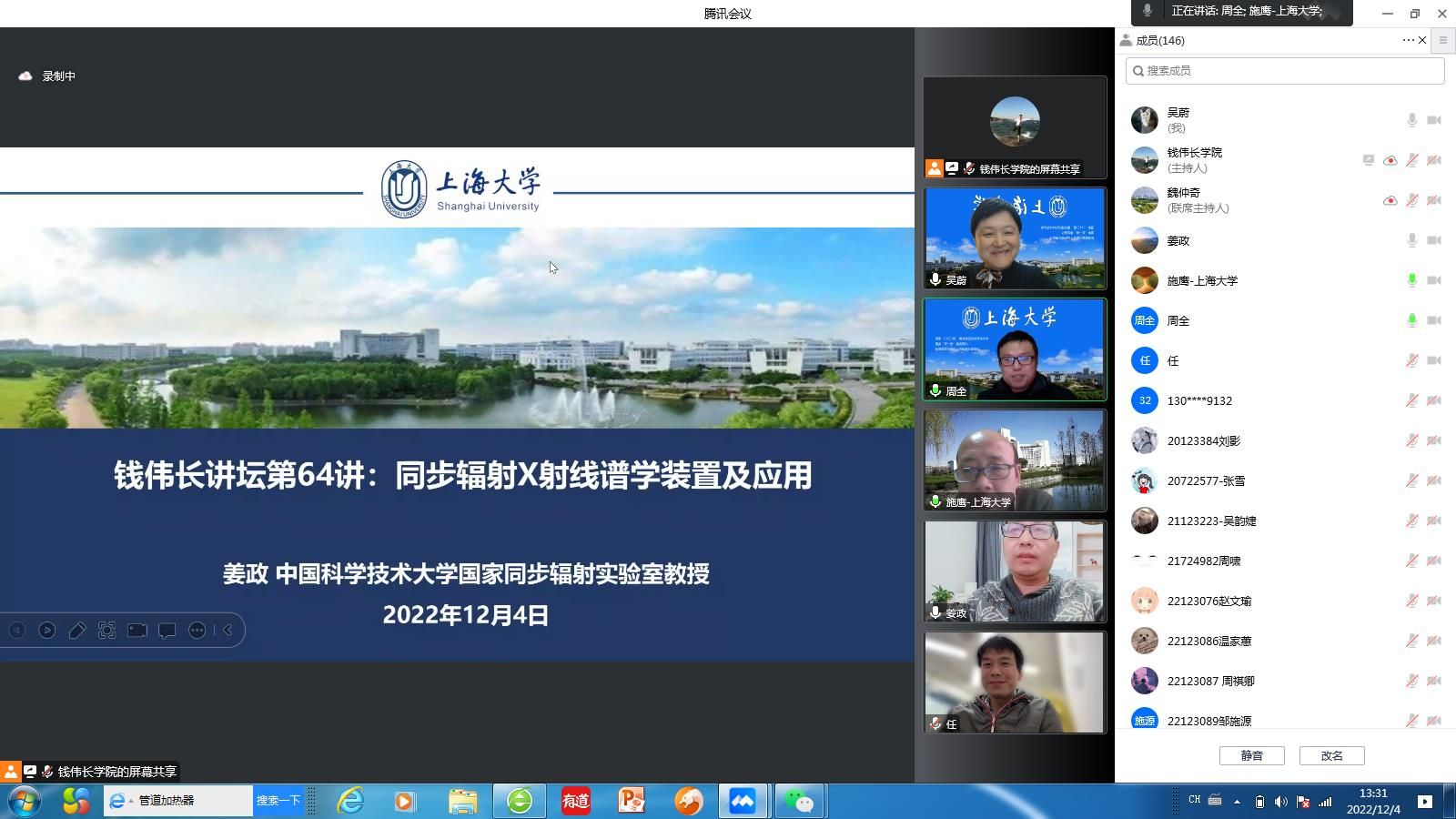The image size is (1456, 819).
Task: Open Tencent Meeting from the taskbar
Action: [742, 801]
